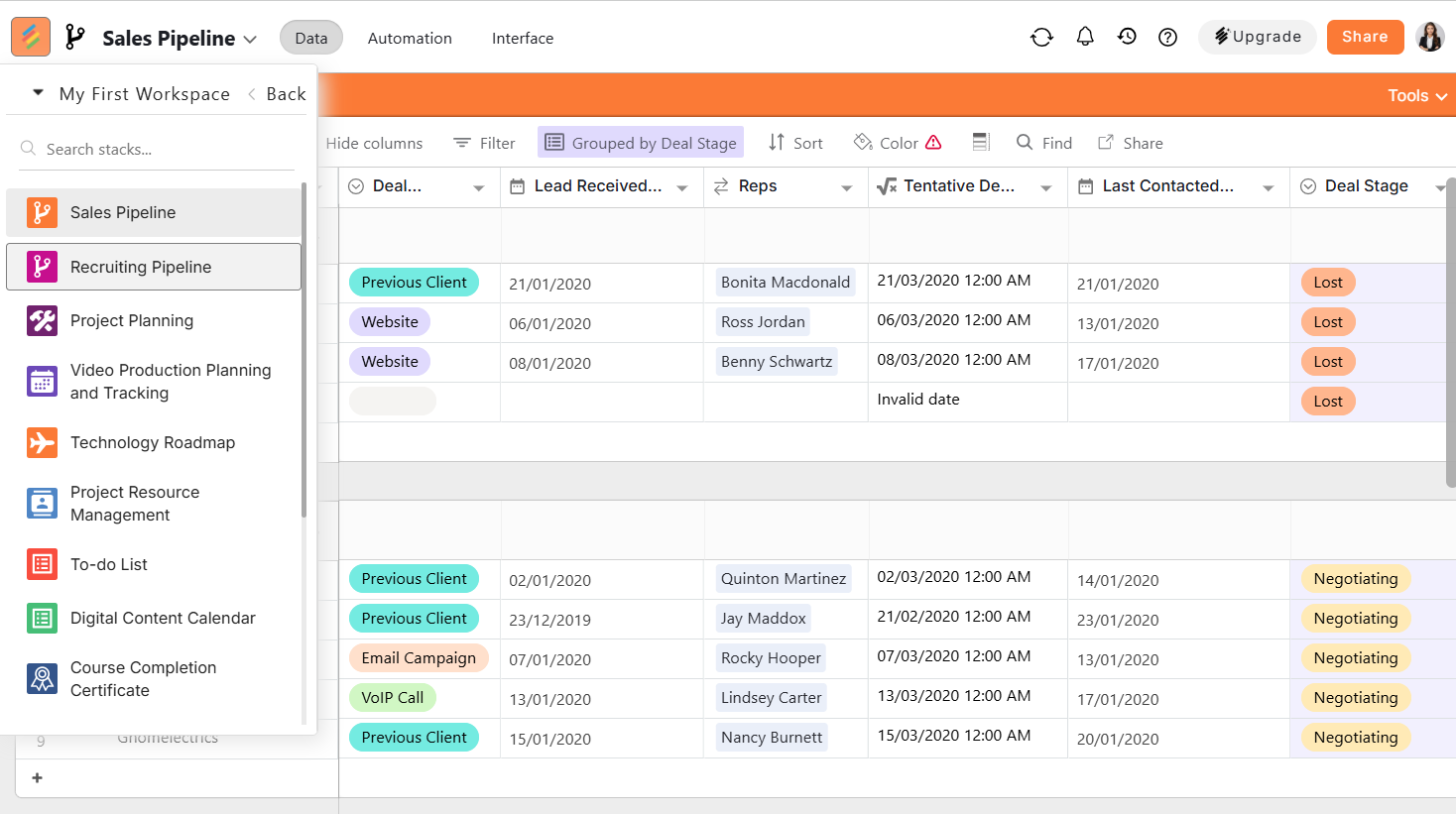Viewport: 1456px width, 814px height.
Task: Open the revision history clock icon
Action: click(x=1127, y=37)
